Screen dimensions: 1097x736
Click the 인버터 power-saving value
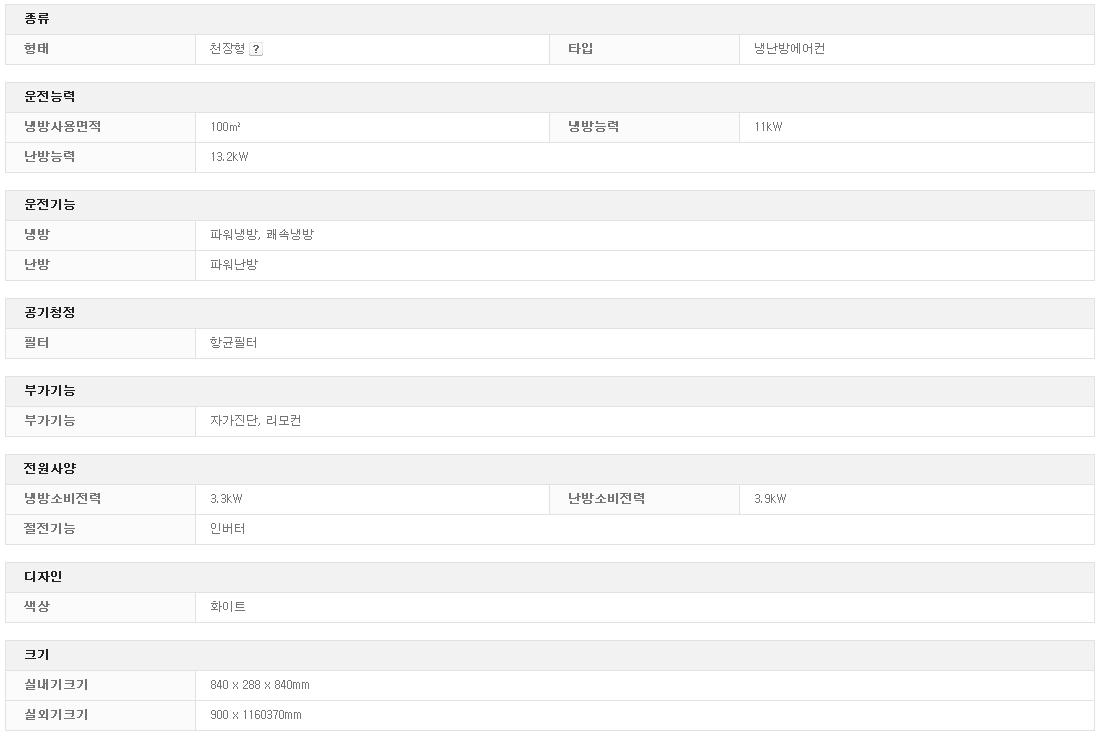pyautogui.click(x=227, y=529)
